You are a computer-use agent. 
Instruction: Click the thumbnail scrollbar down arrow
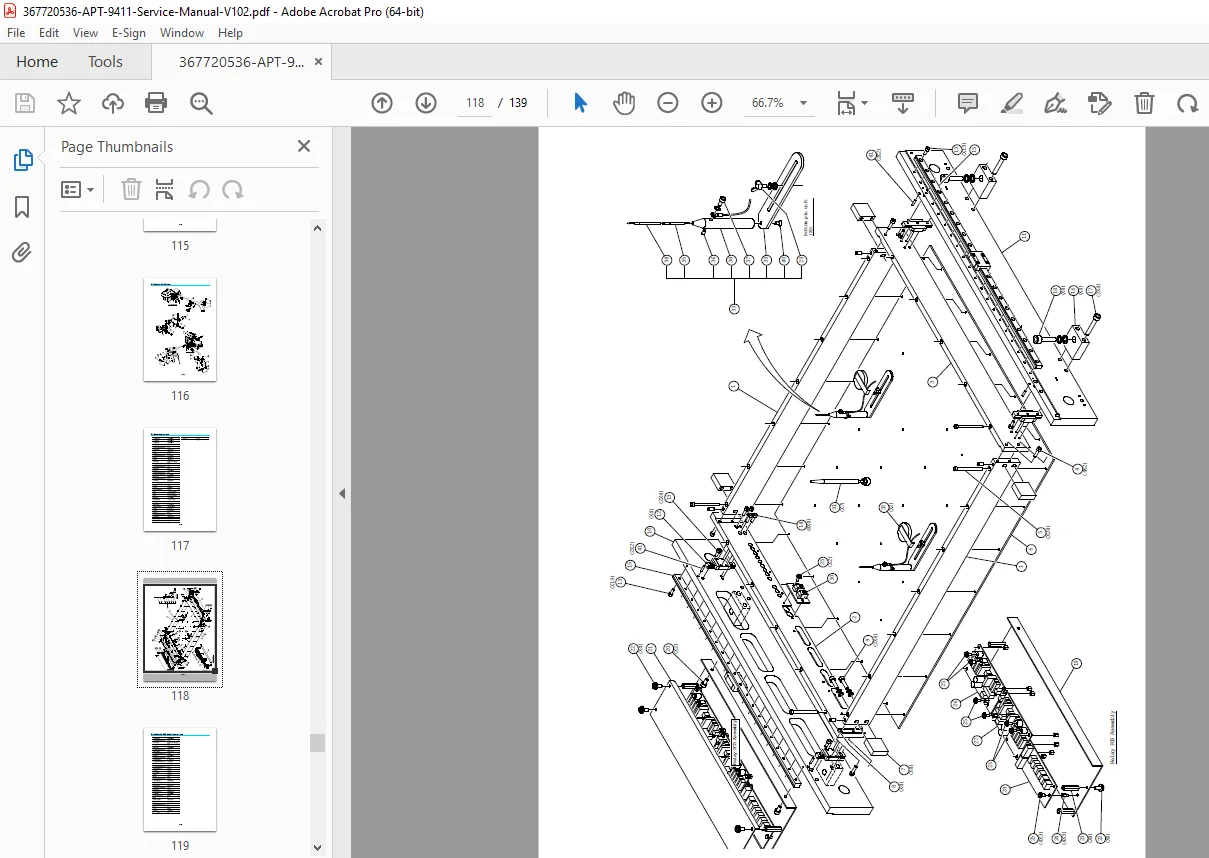point(318,848)
